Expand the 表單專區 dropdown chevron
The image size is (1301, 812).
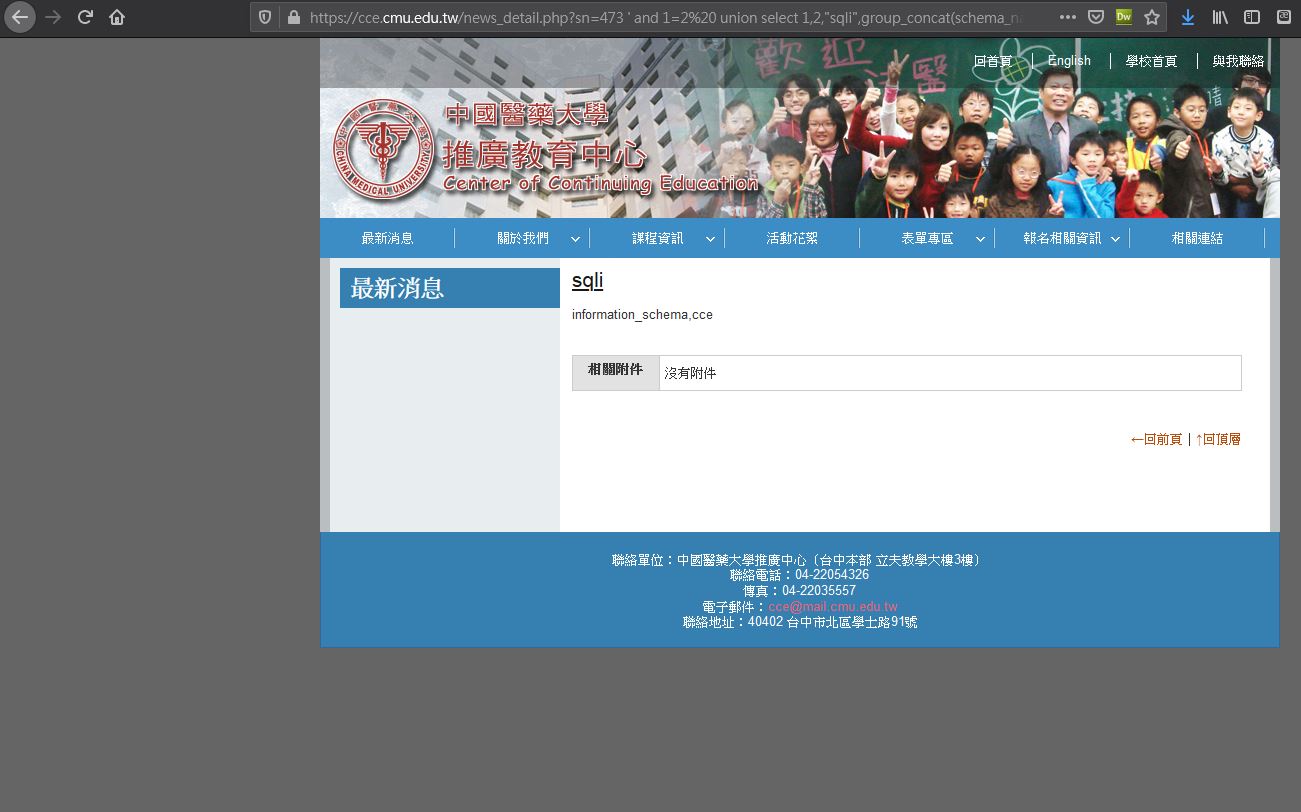click(980, 239)
